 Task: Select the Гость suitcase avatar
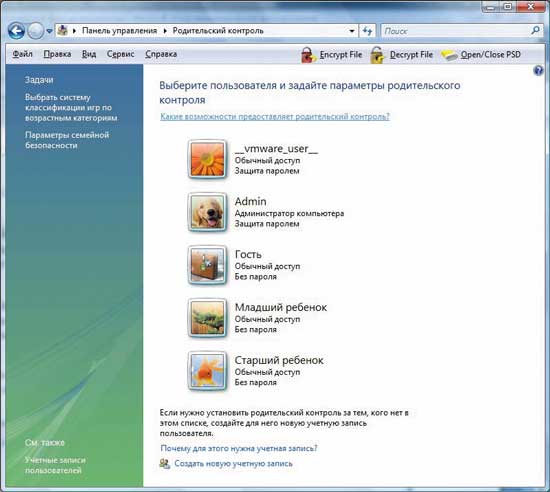coord(207,265)
